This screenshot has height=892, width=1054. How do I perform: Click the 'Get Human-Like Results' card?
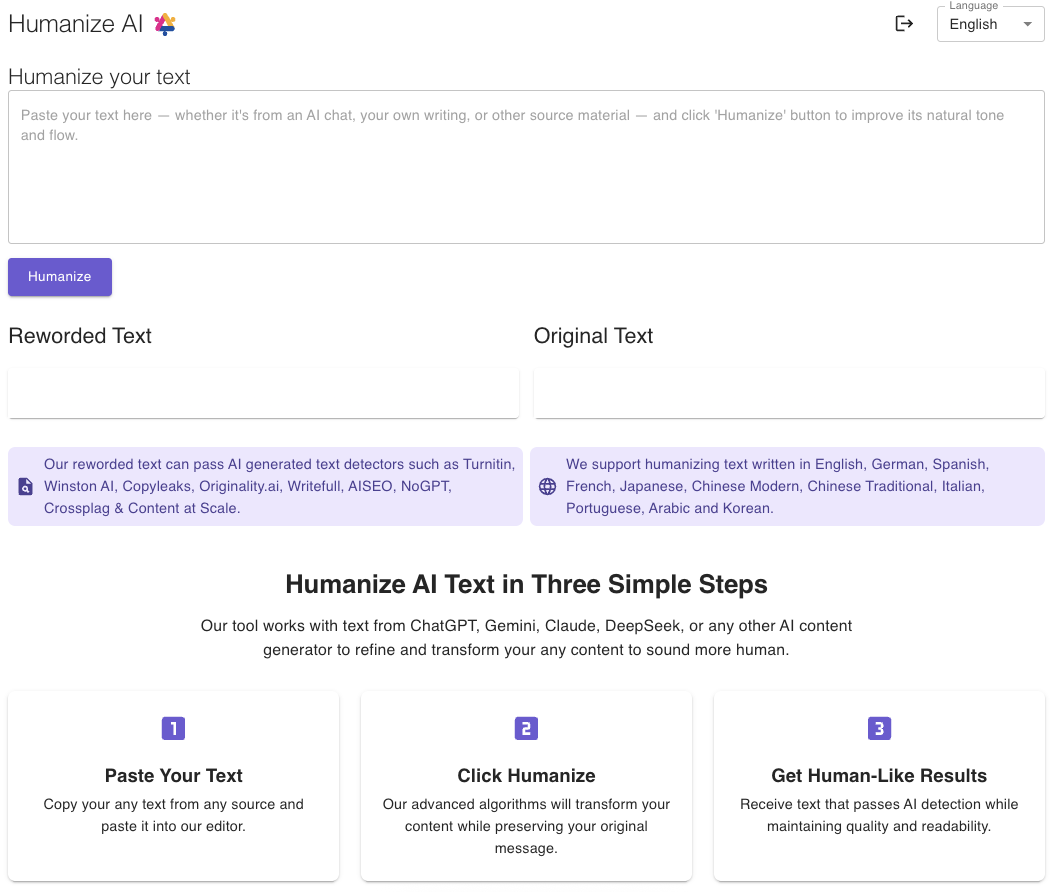(x=879, y=786)
